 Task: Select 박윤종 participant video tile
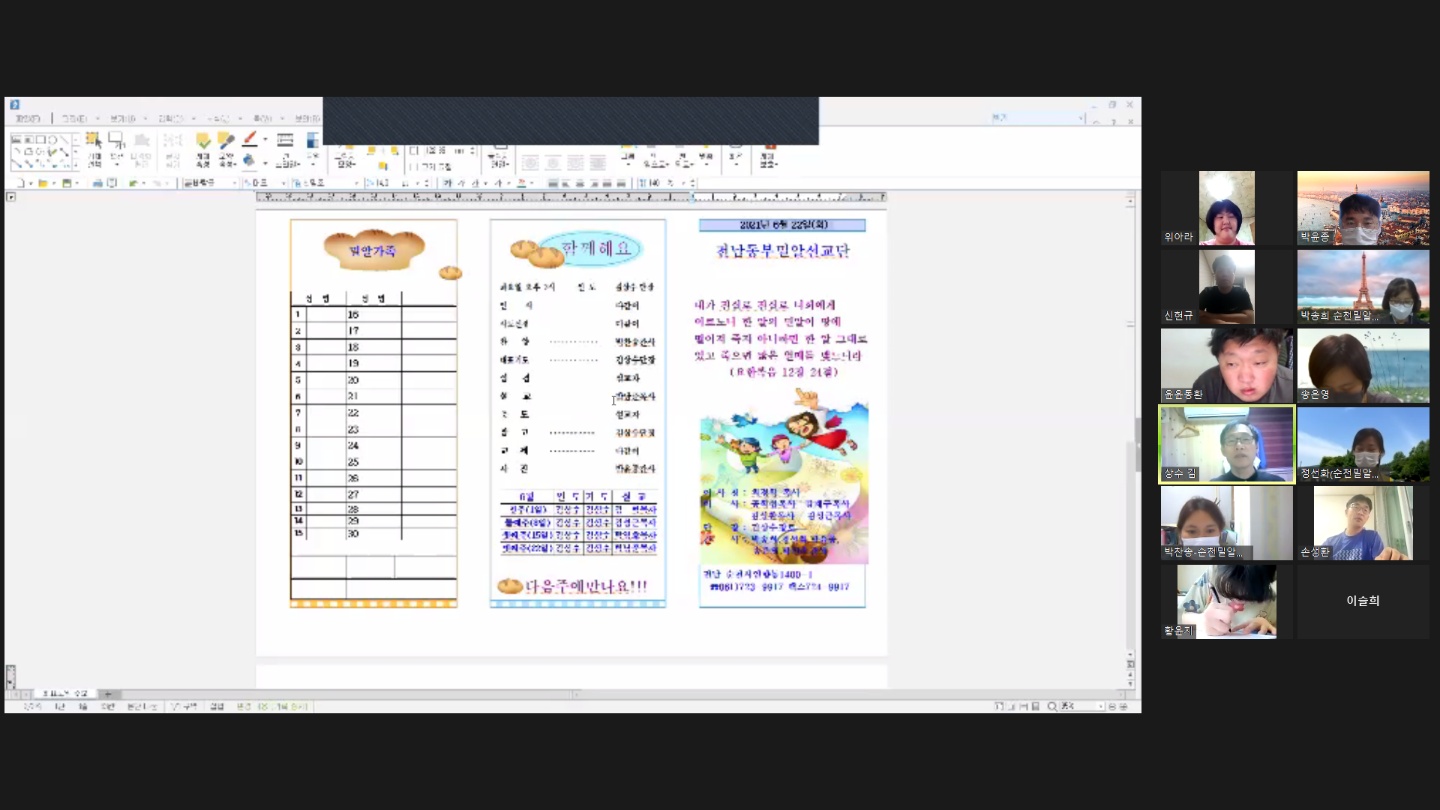(x=1363, y=208)
